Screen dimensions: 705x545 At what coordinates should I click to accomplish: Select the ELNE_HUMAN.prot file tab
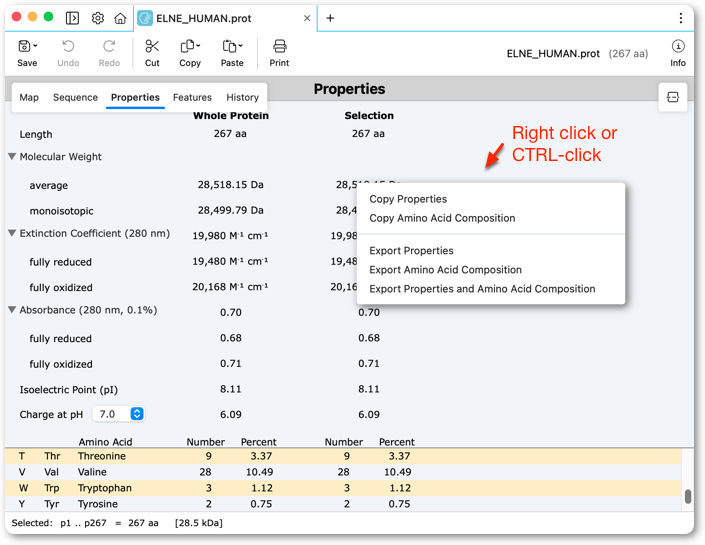click(x=225, y=18)
